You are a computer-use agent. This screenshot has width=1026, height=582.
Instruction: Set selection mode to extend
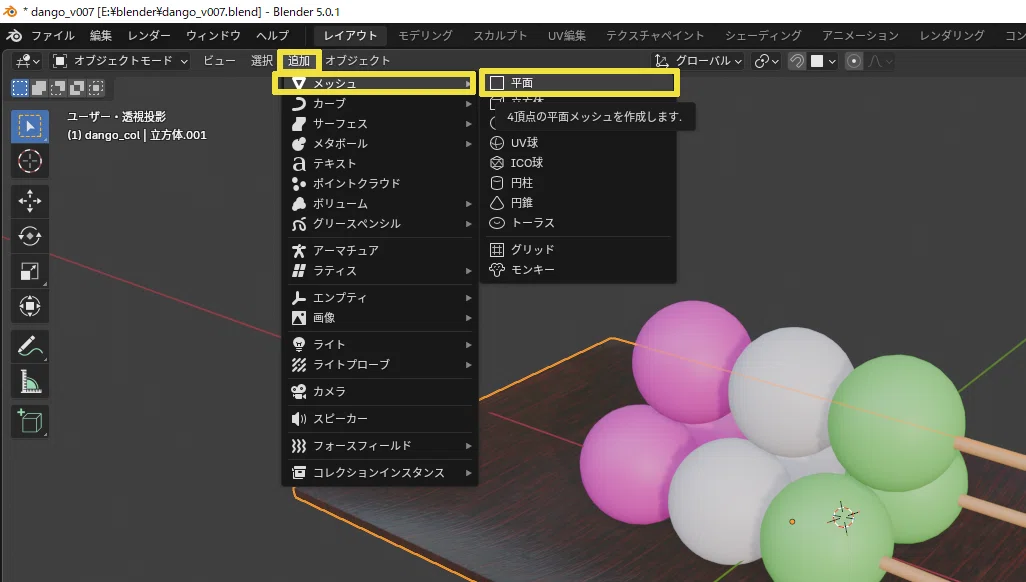coord(39,88)
